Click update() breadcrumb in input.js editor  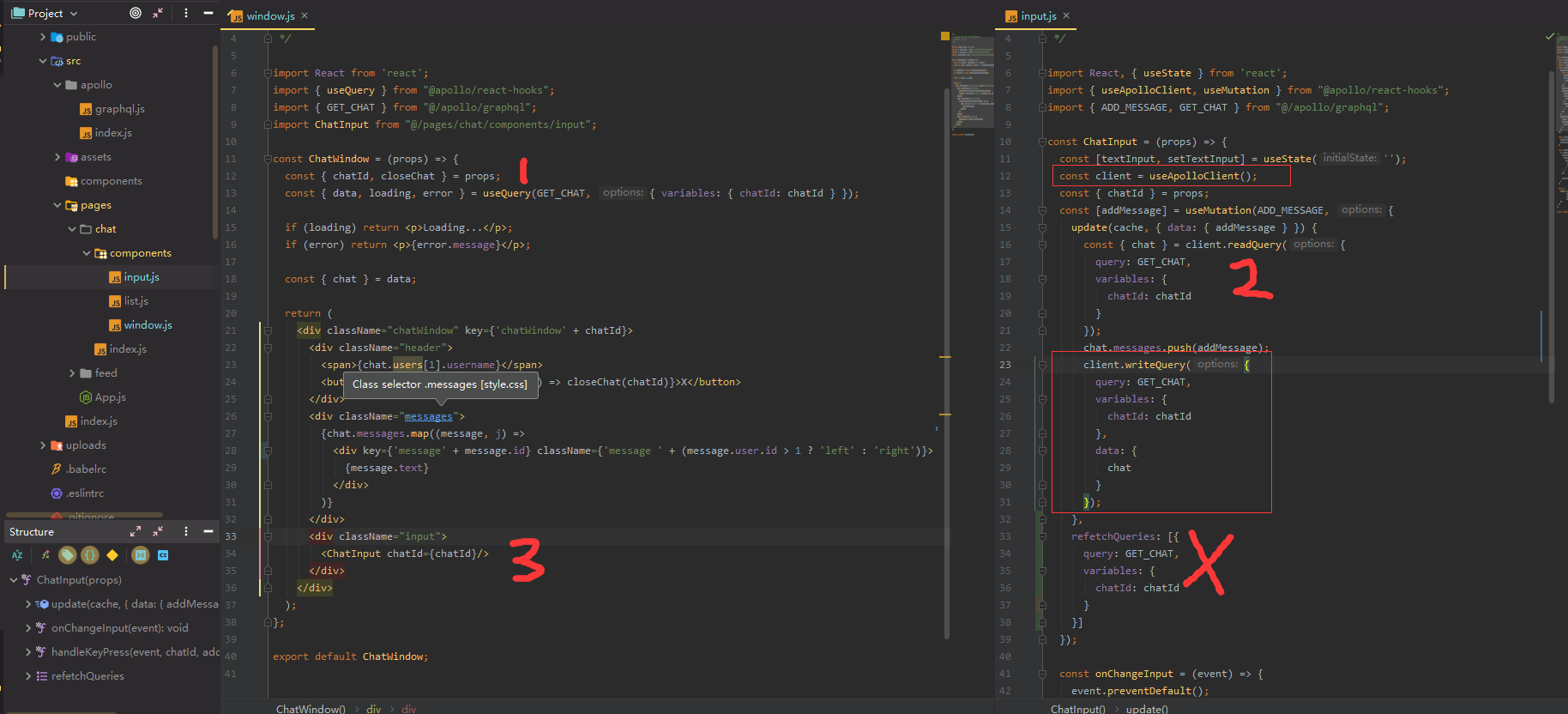point(1147,708)
